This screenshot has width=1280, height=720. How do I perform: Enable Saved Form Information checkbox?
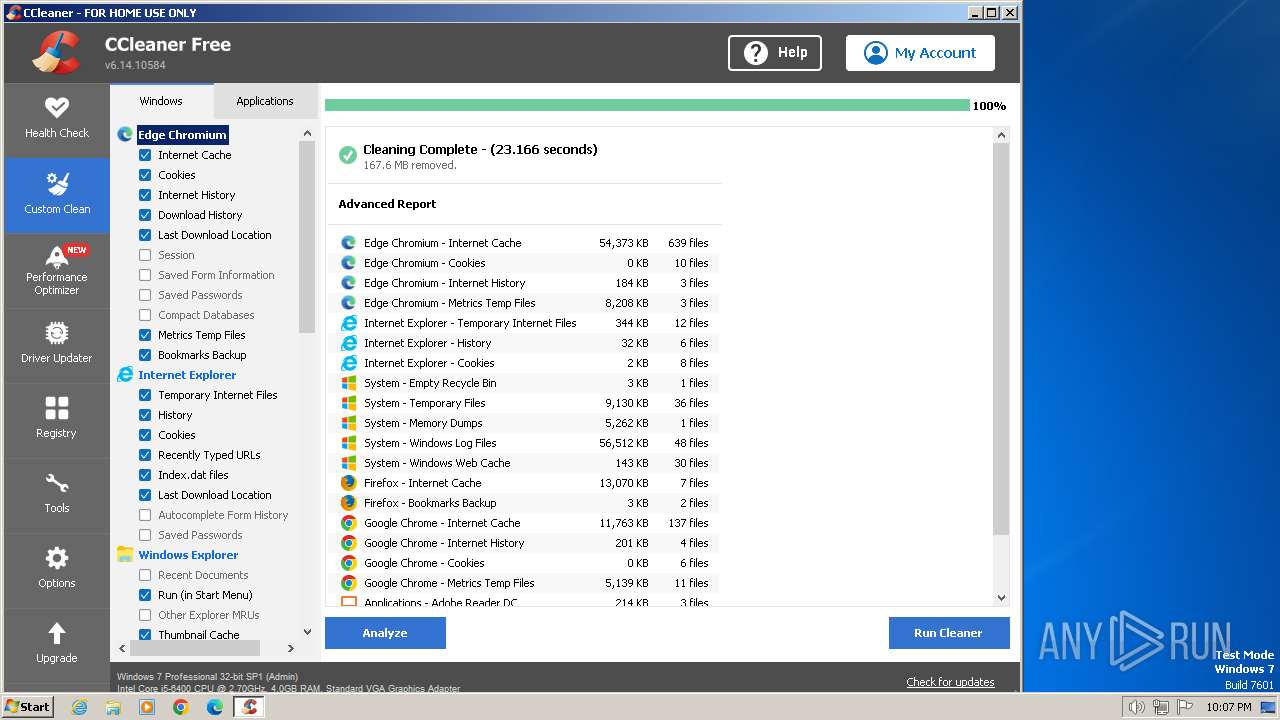tap(145, 275)
